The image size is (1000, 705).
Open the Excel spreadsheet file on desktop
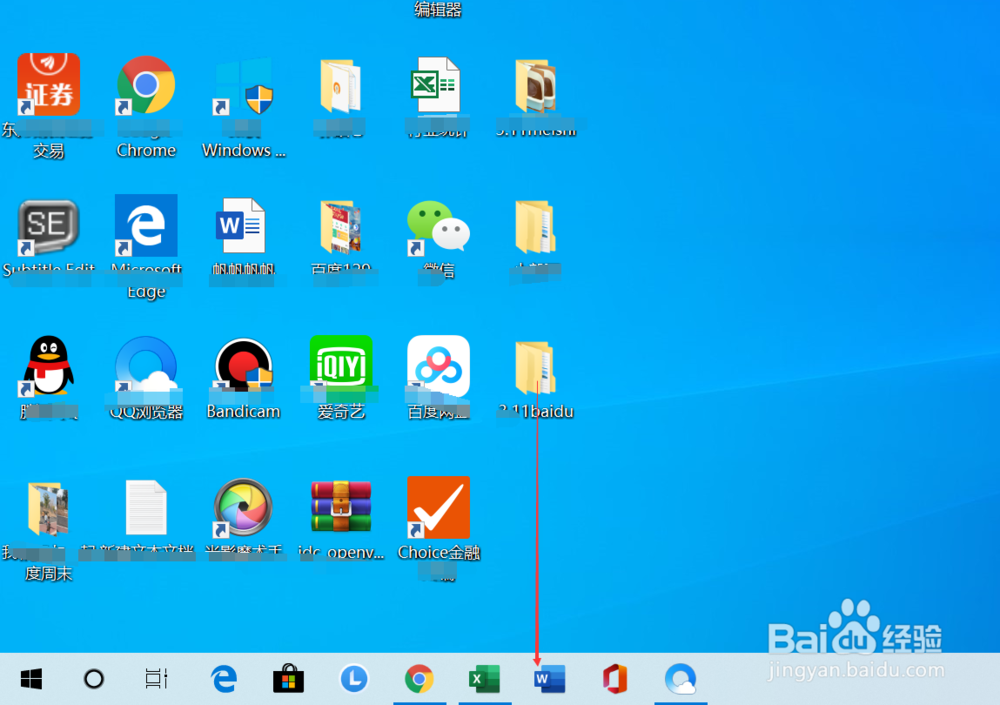tap(436, 85)
